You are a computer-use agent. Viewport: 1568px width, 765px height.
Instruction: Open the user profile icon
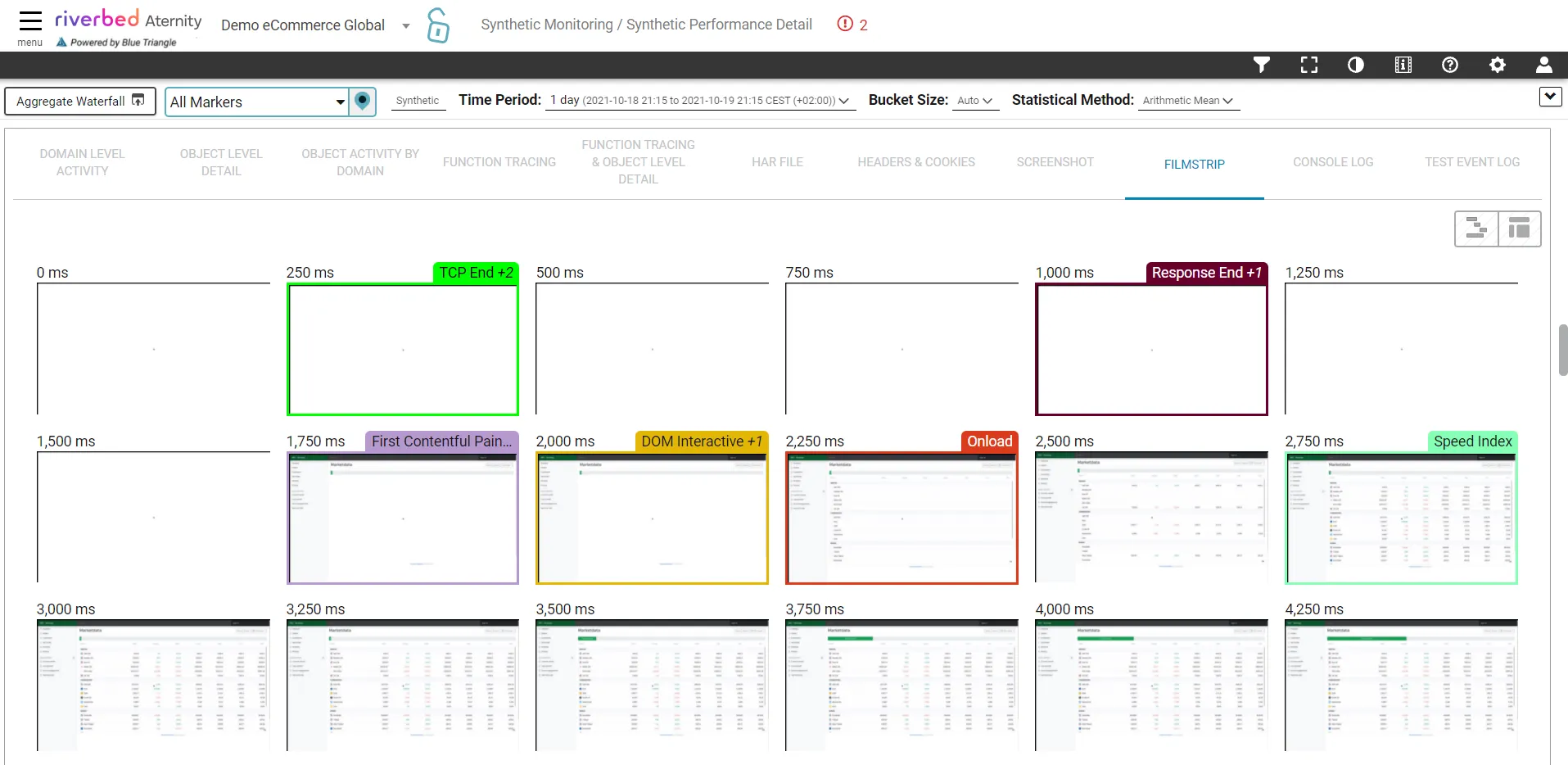[1544, 65]
